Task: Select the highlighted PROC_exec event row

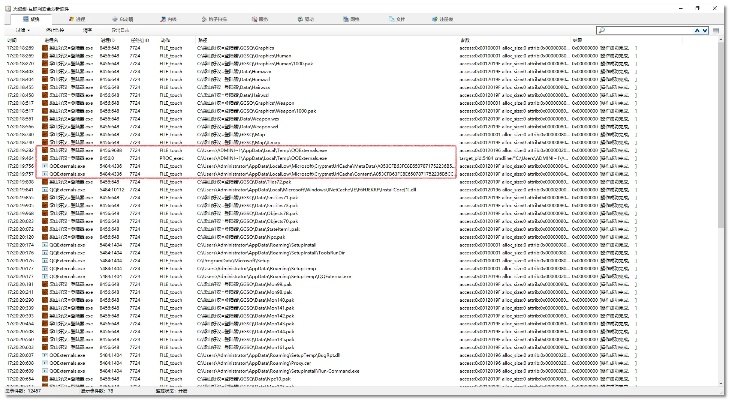Action: (300, 157)
